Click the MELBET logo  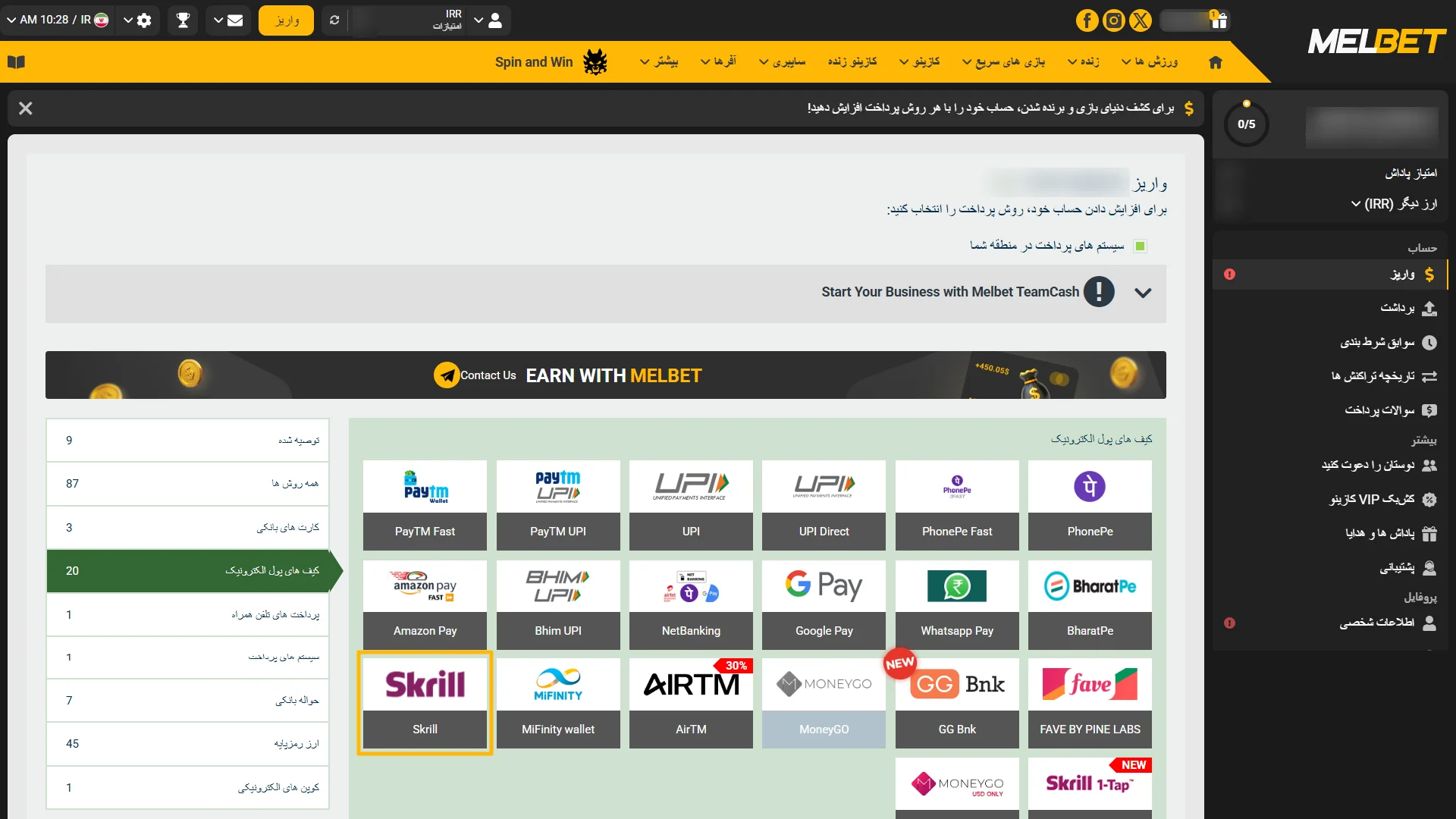(x=1377, y=41)
